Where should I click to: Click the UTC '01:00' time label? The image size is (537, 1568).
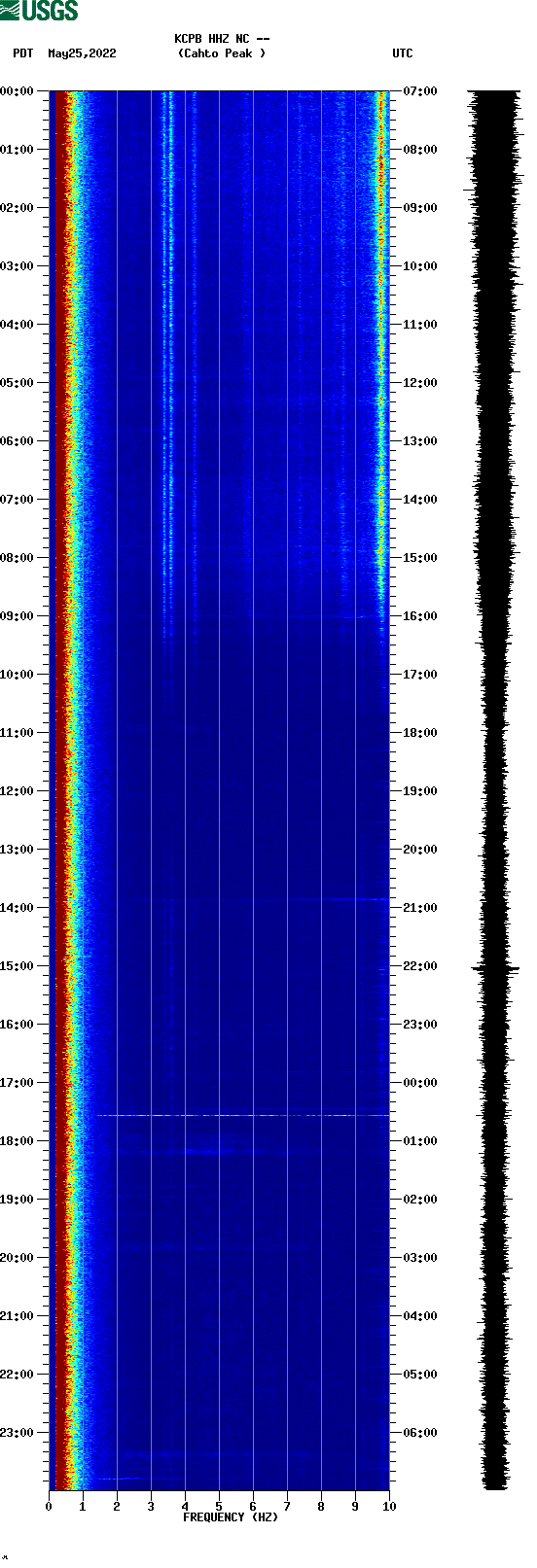point(420,1141)
